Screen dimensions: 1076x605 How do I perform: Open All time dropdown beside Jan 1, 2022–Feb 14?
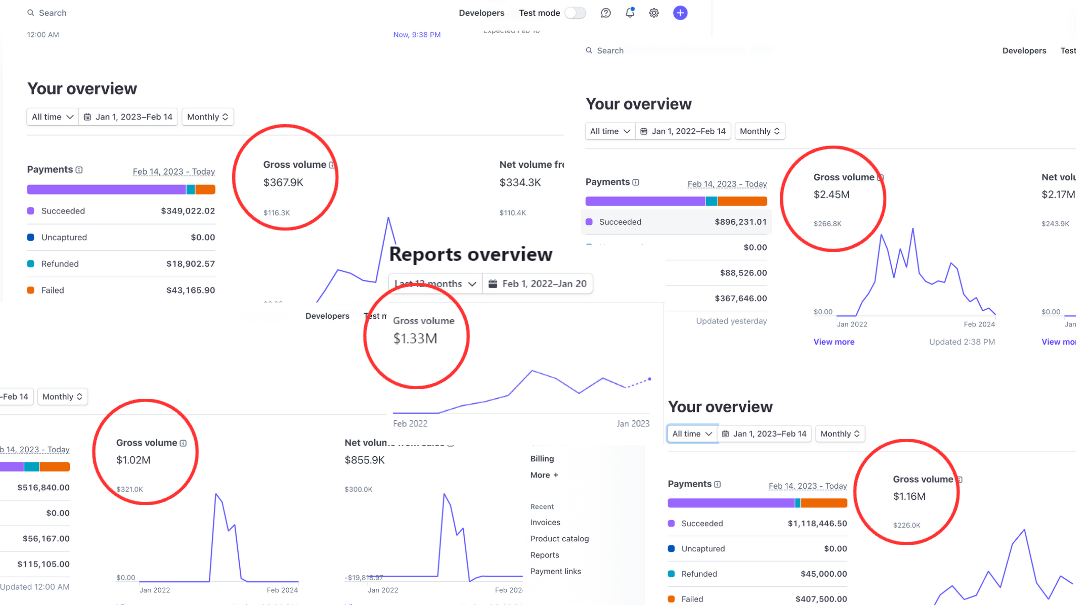(610, 131)
